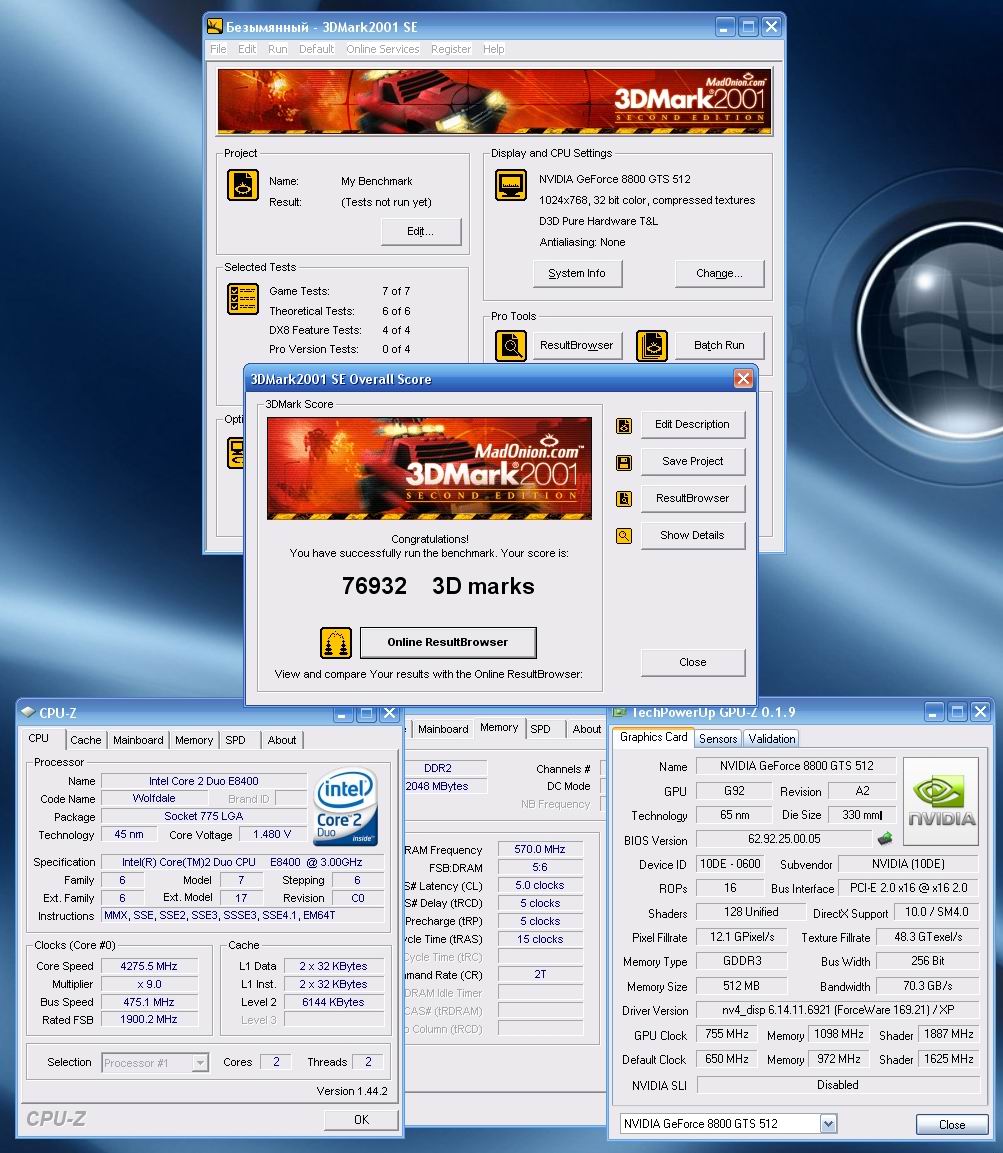The width and height of the screenshot is (1003, 1153).
Task: Click the CPU-Z title bar app icon
Action: coord(28,713)
